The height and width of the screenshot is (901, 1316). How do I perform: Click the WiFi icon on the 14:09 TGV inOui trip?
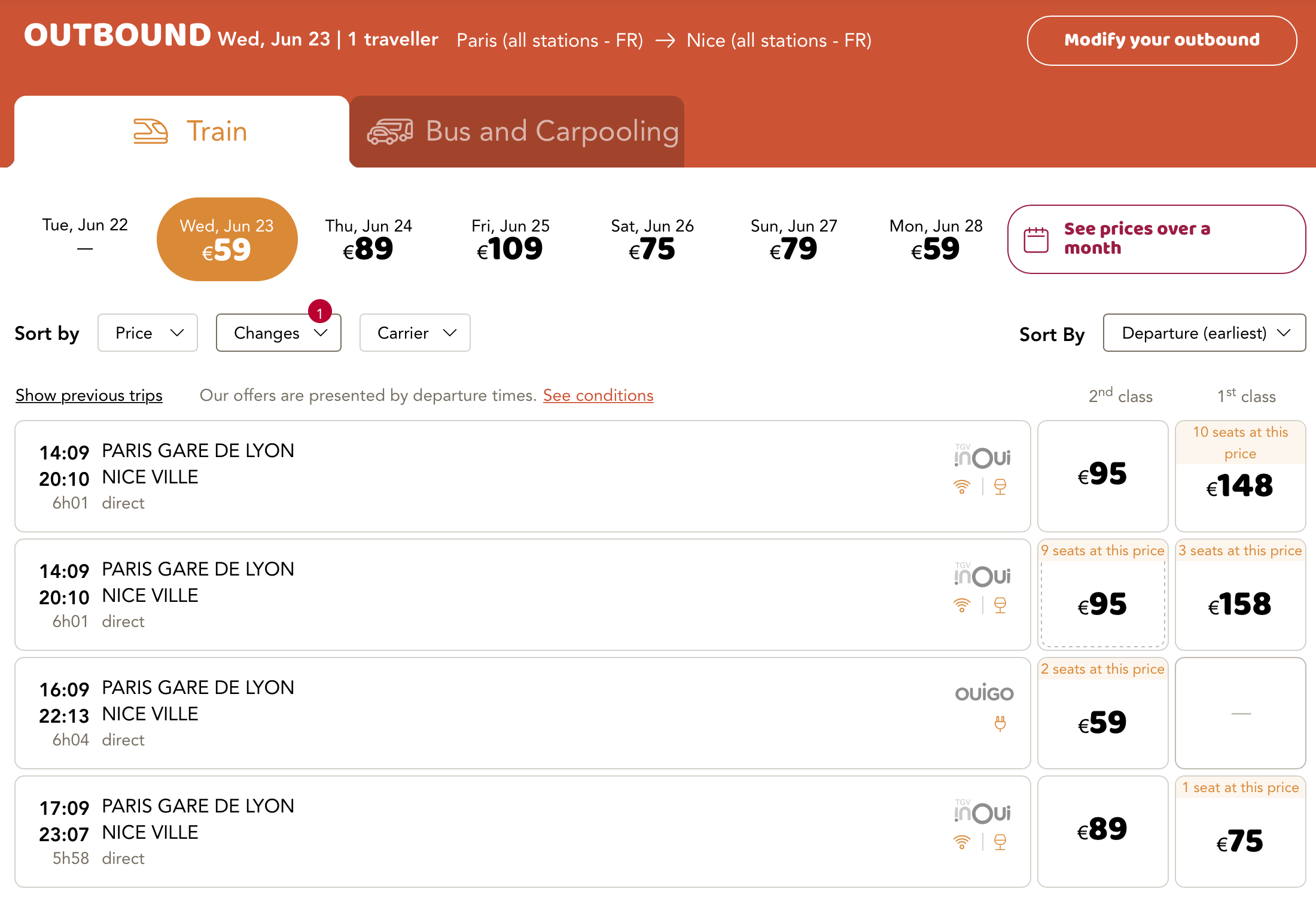point(962,486)
